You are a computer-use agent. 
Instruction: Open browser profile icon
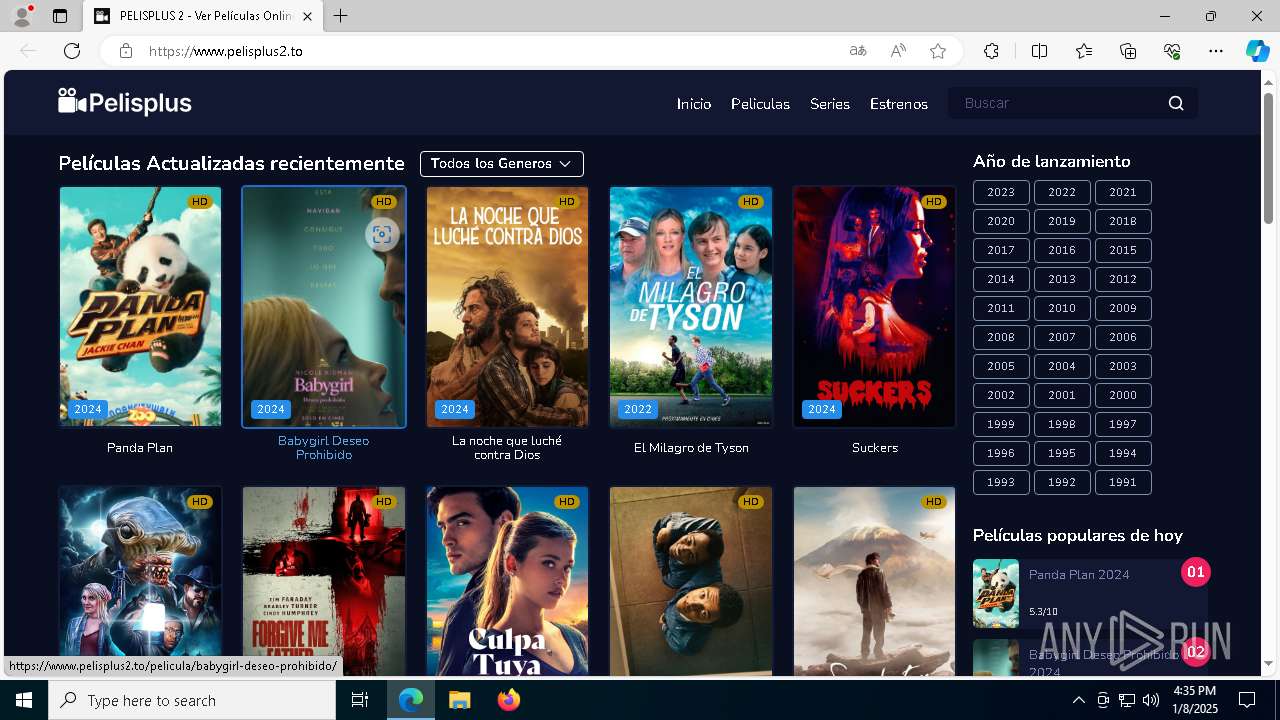[x=21, y=16]
